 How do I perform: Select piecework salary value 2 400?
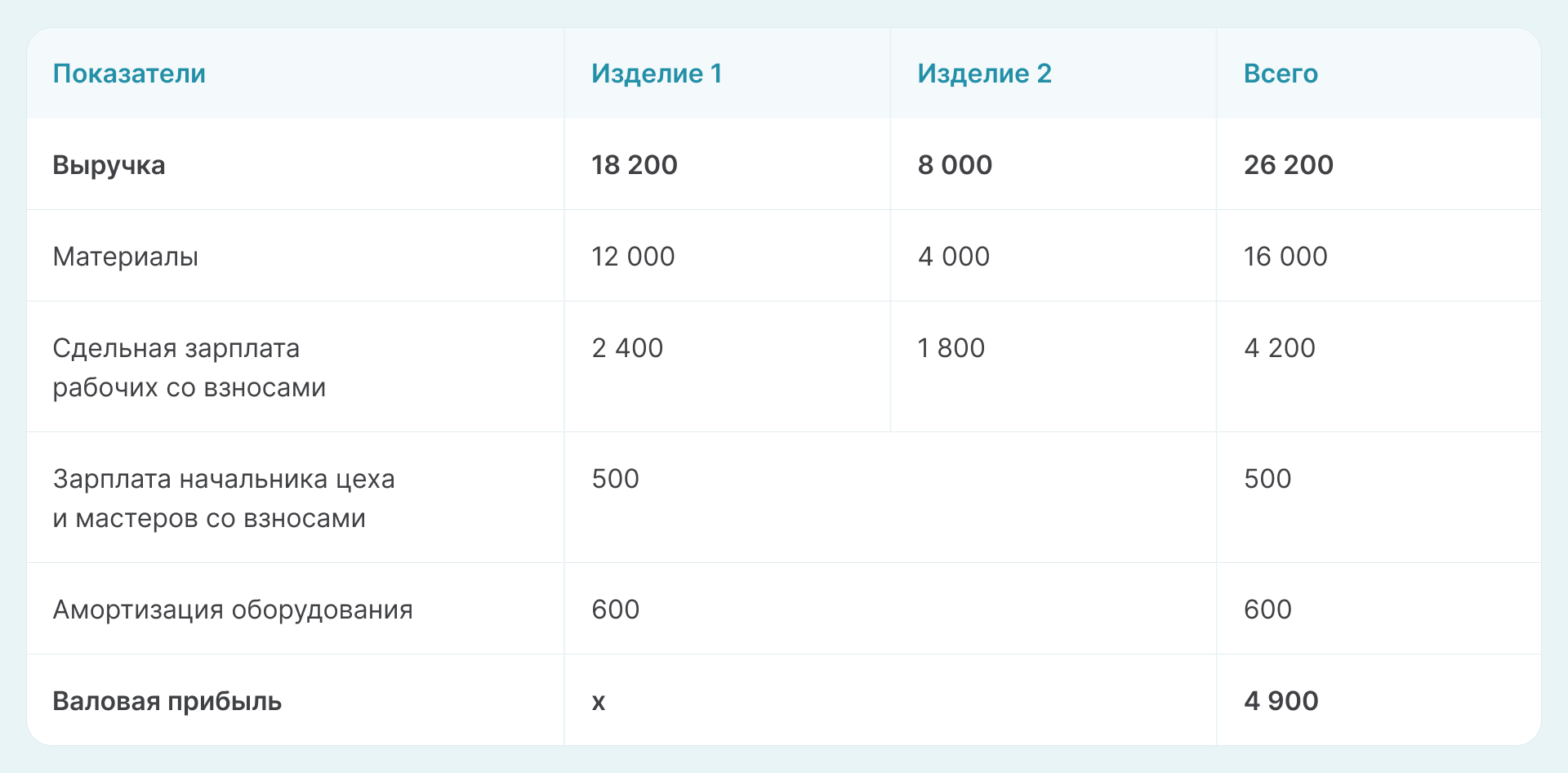coord(627,348)
